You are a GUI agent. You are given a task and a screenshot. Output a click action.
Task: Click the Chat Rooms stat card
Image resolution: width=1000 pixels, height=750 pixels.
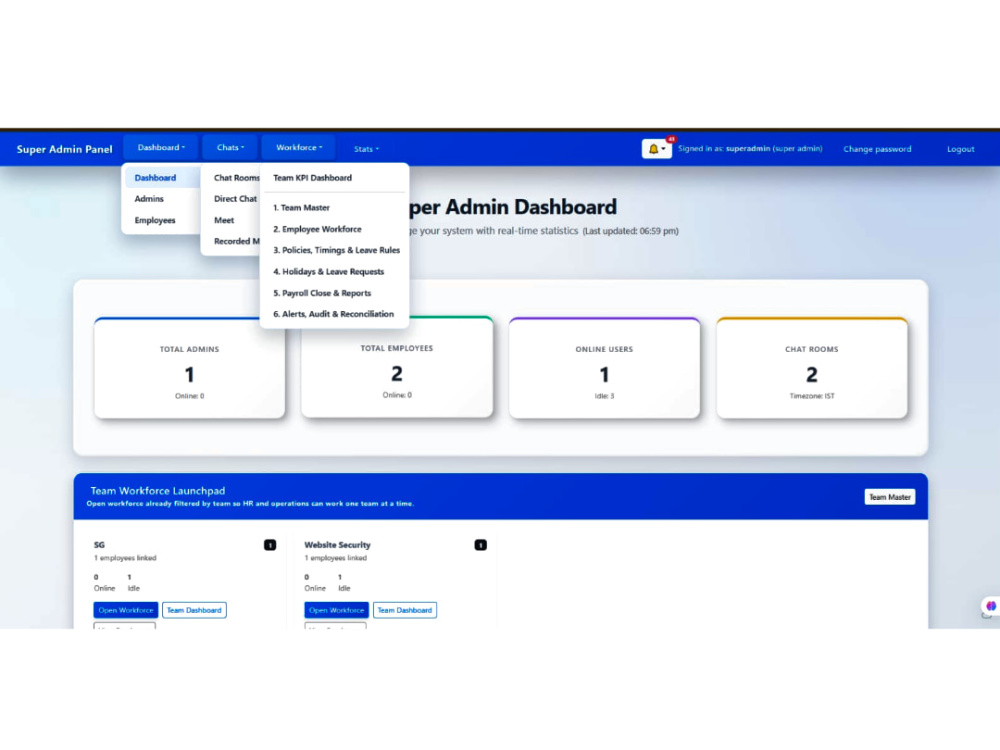[812, 368]
